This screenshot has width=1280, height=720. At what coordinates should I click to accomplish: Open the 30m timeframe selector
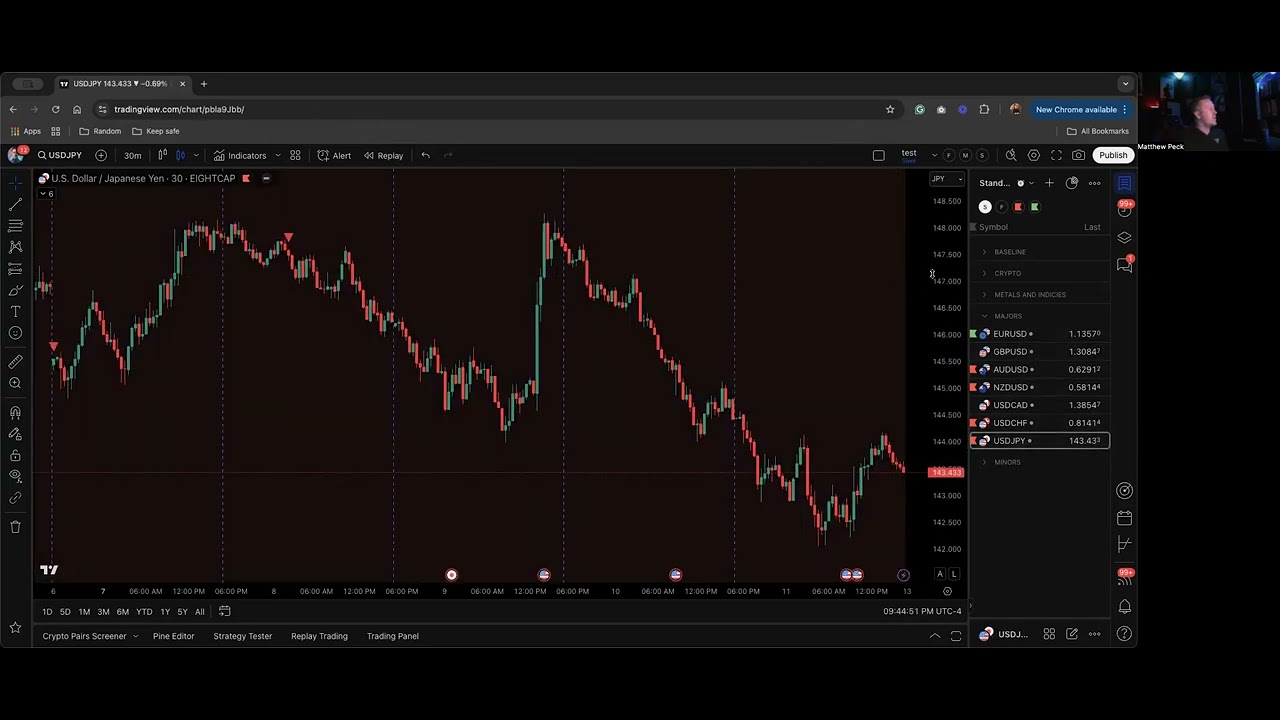(132, 155)
